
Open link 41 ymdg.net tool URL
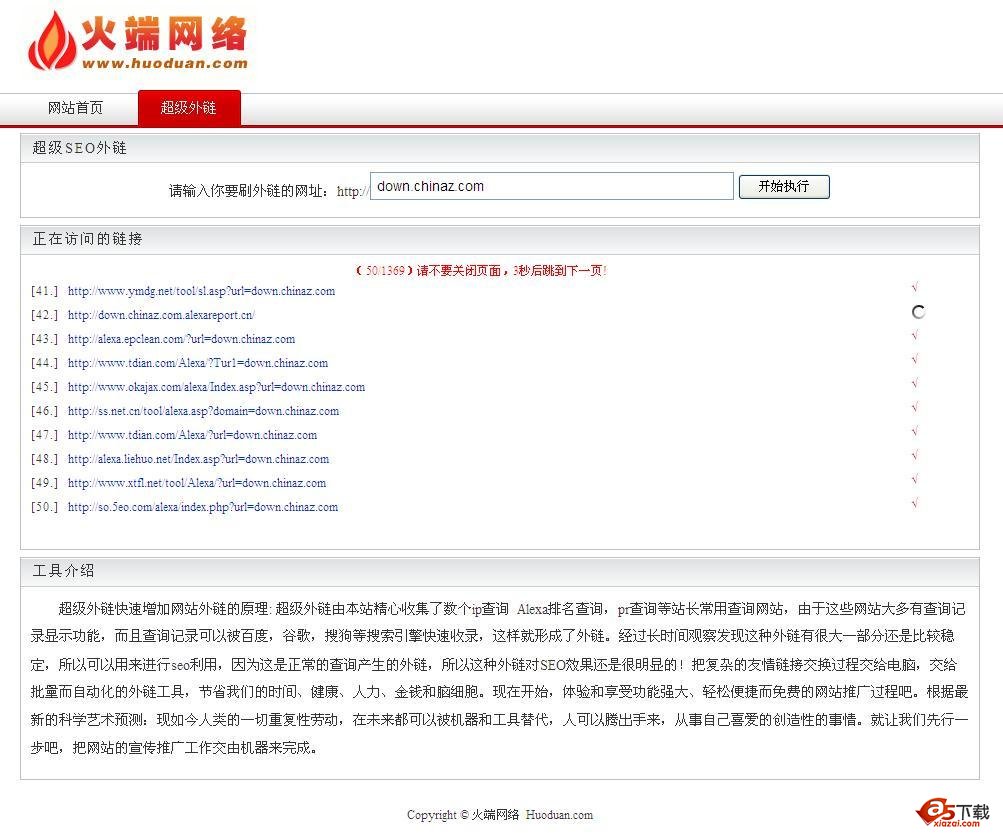coord(201,291)
